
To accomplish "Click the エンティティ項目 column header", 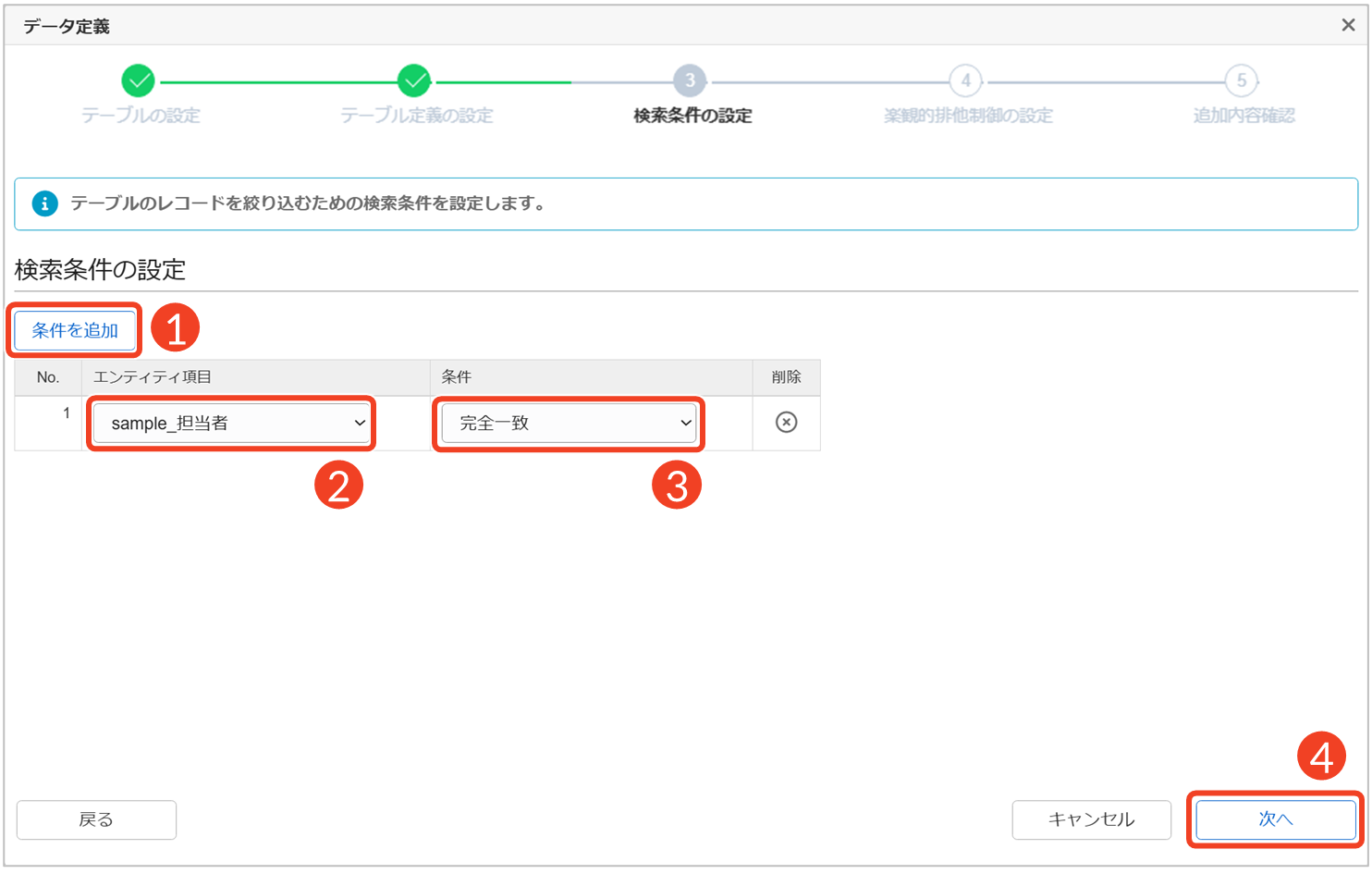I will 153,377.
